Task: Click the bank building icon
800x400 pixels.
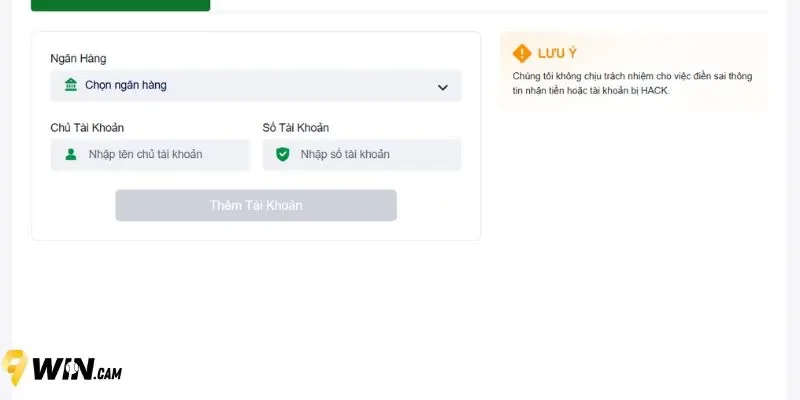Action: pyautogui.click(x=70, y=85)
